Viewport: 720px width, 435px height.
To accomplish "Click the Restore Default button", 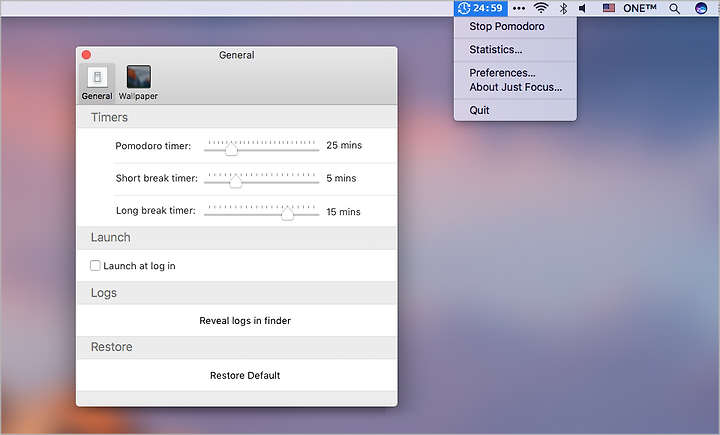I will coord(245,375).
